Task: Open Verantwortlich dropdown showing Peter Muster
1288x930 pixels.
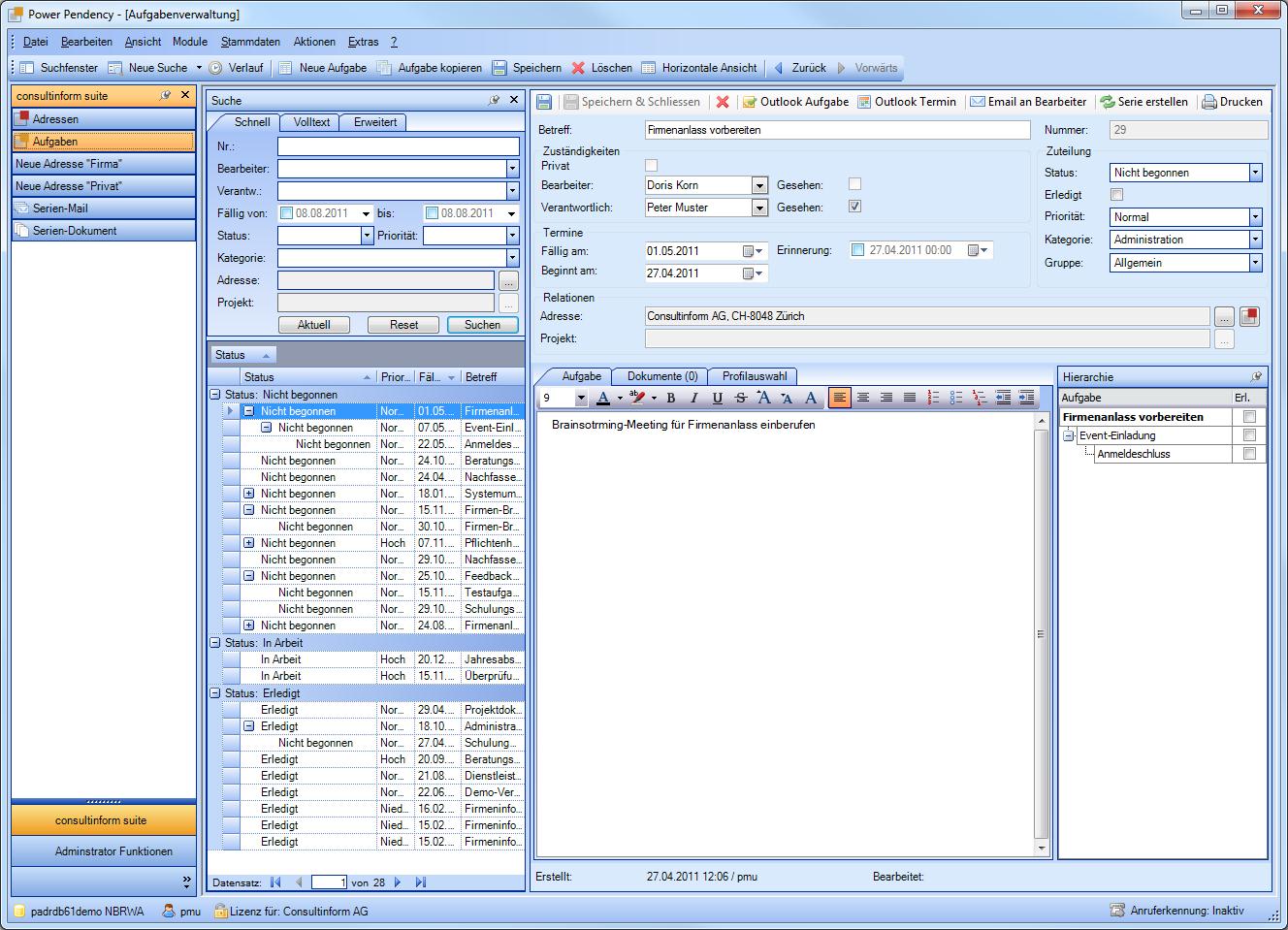Action: [x=759, y=208]
